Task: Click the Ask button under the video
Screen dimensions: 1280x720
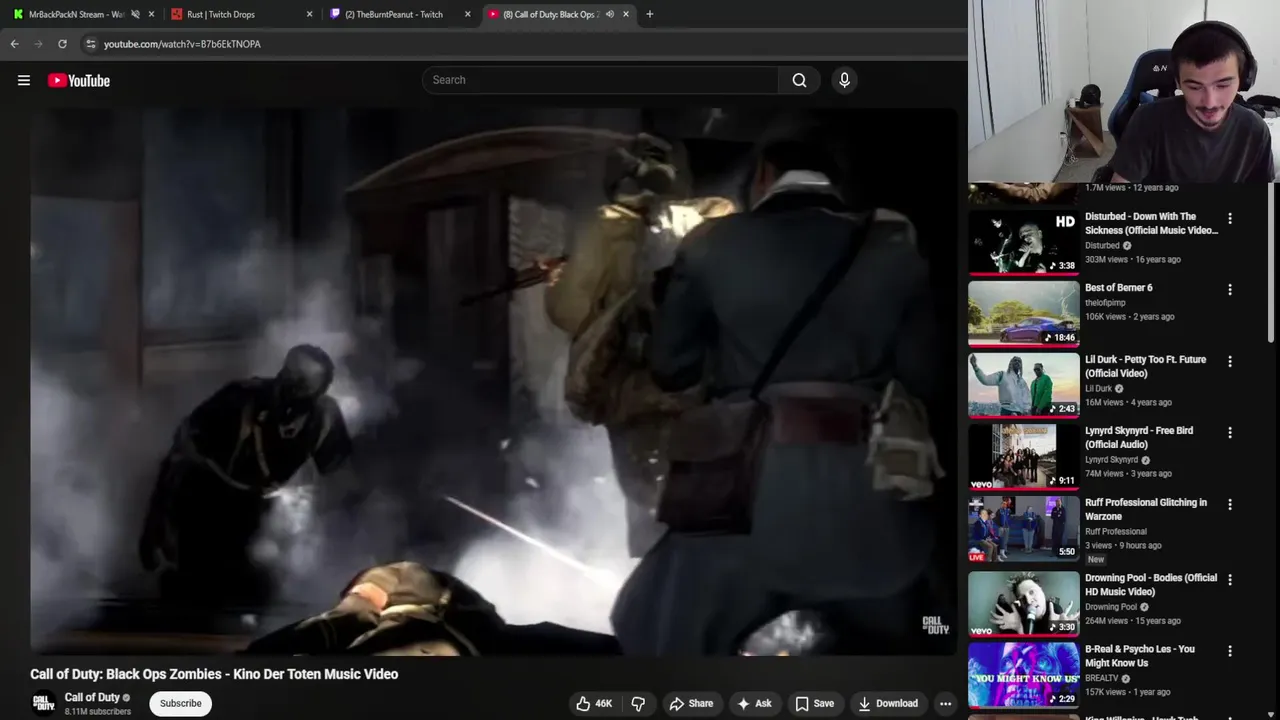Action: pos(754,704)
